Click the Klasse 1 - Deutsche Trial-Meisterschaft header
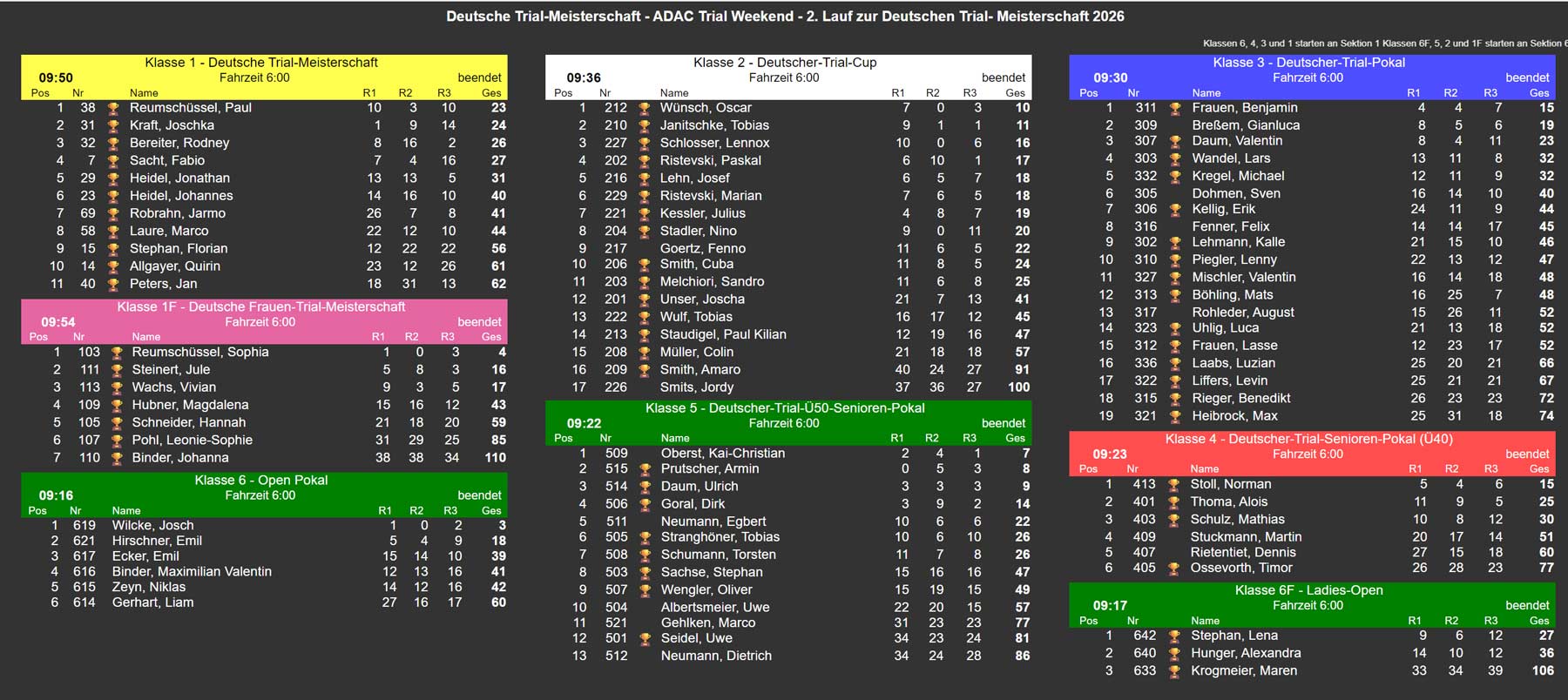The height and width of the screenshot is (700, 1568). [x=261, y=63]
